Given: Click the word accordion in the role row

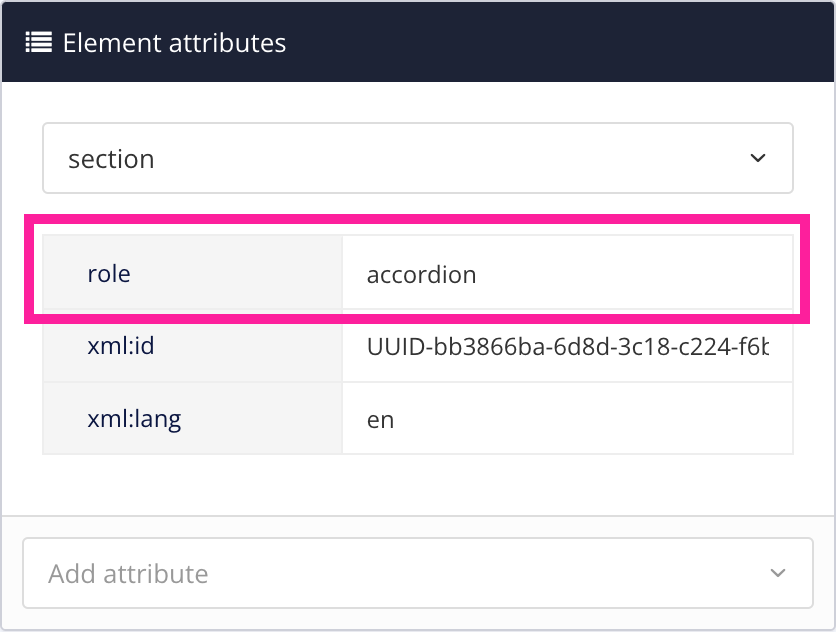Looking at the screenshot, I should (x=421, y=274).
